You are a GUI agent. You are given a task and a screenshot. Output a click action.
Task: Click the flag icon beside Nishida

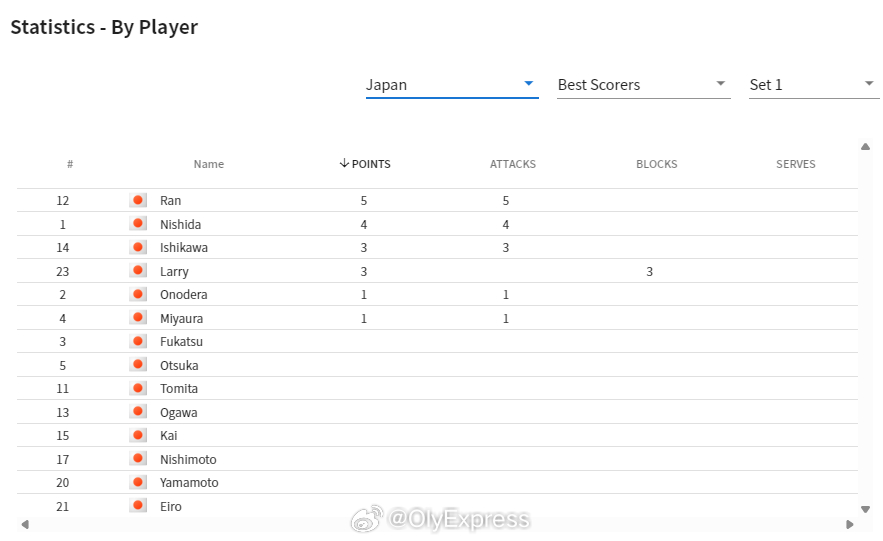point(138,223)
